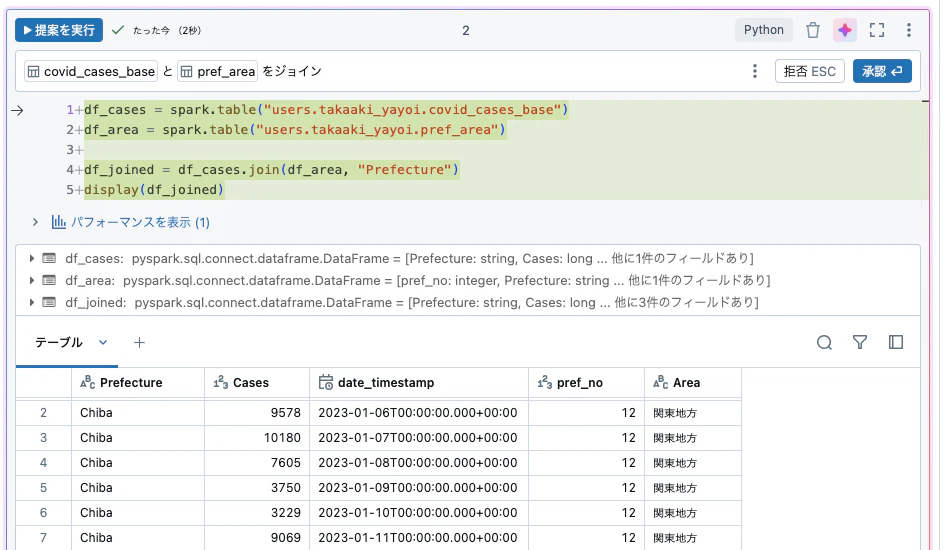Screen dimensions: 947x550
Task: Select cell with Cases value 3229
Action: [257, 513]
